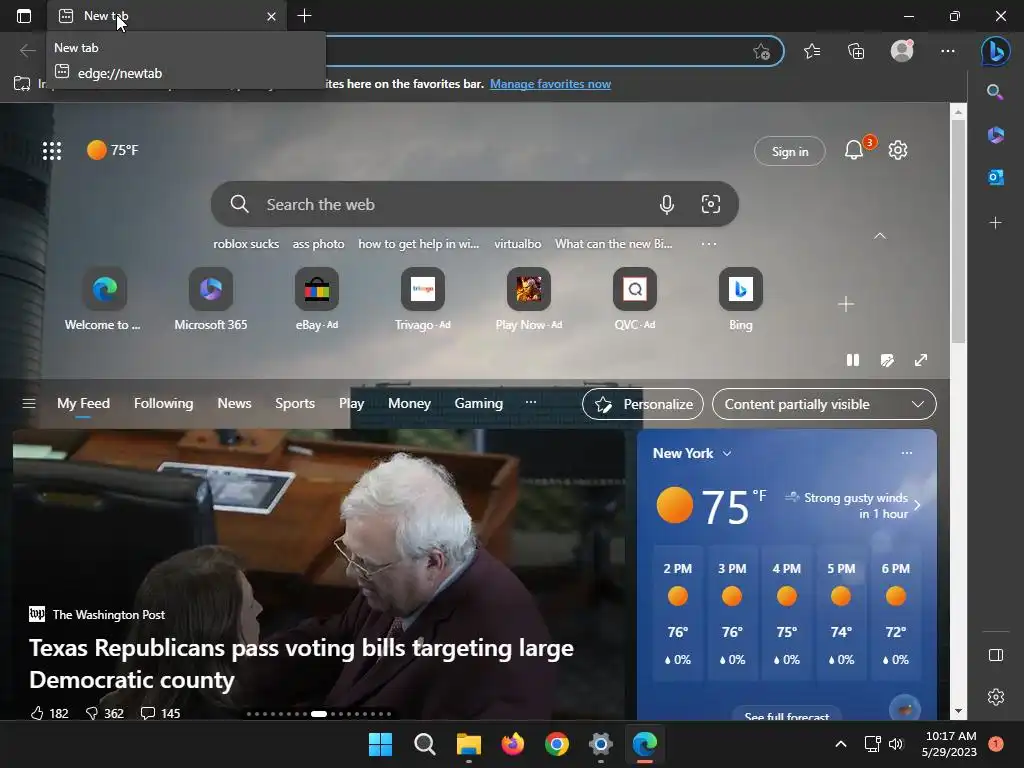Open the article's 145 comments

click(x=161, y=713)
